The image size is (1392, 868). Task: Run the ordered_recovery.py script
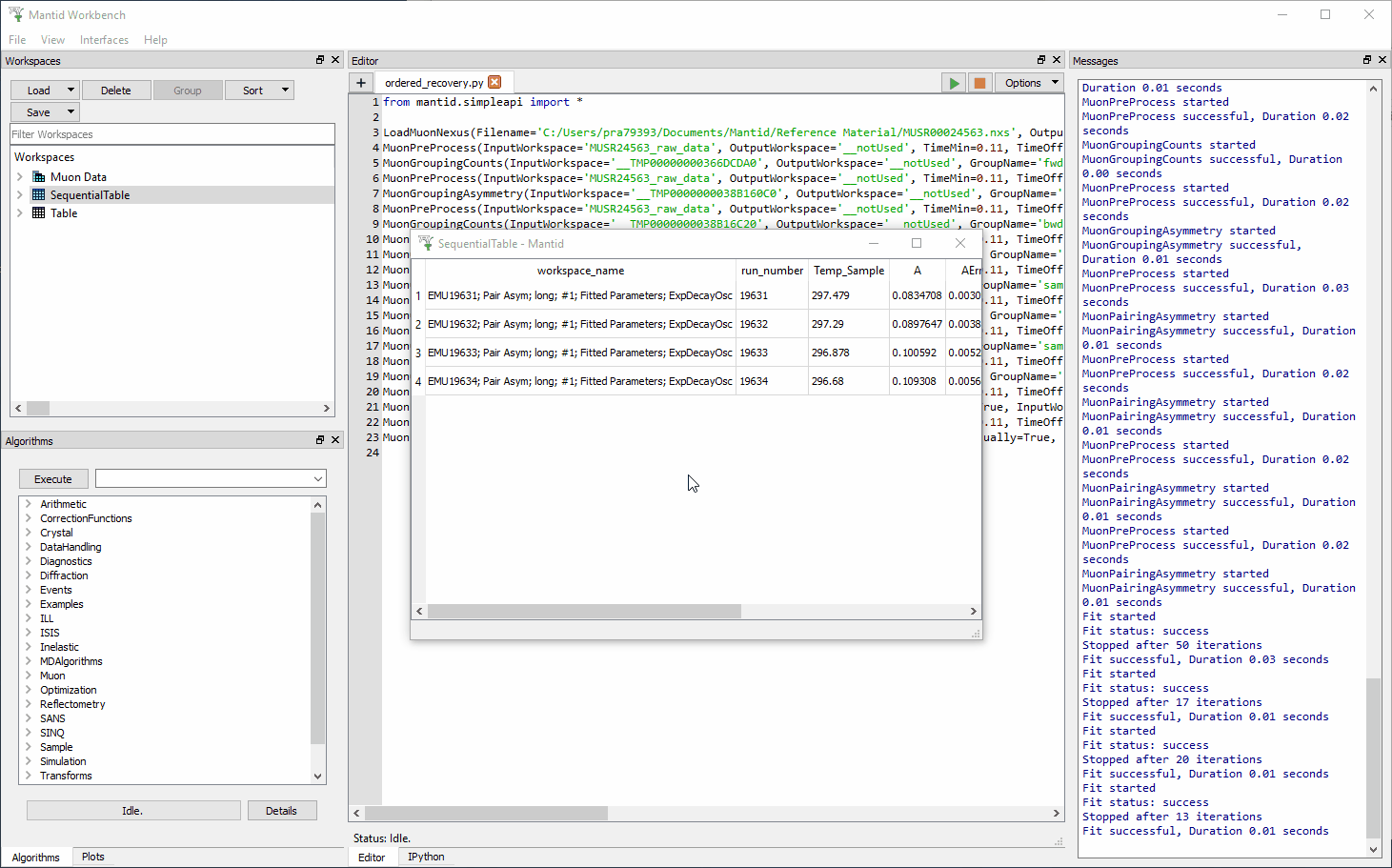click(x=953, y=83)
